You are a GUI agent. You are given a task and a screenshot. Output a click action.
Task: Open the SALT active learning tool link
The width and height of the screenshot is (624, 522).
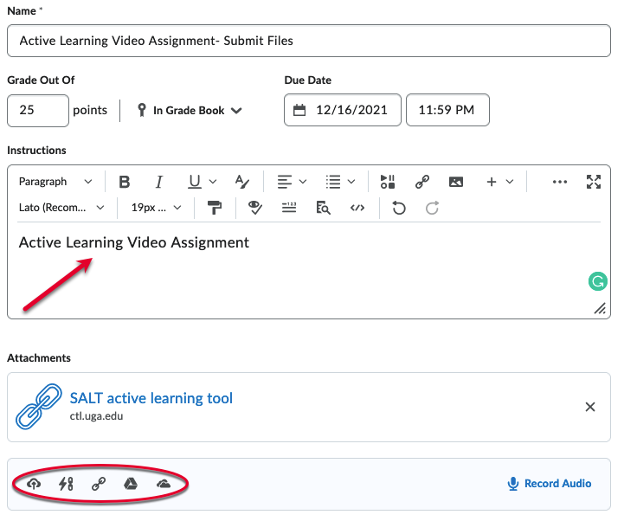pos(151,399)
